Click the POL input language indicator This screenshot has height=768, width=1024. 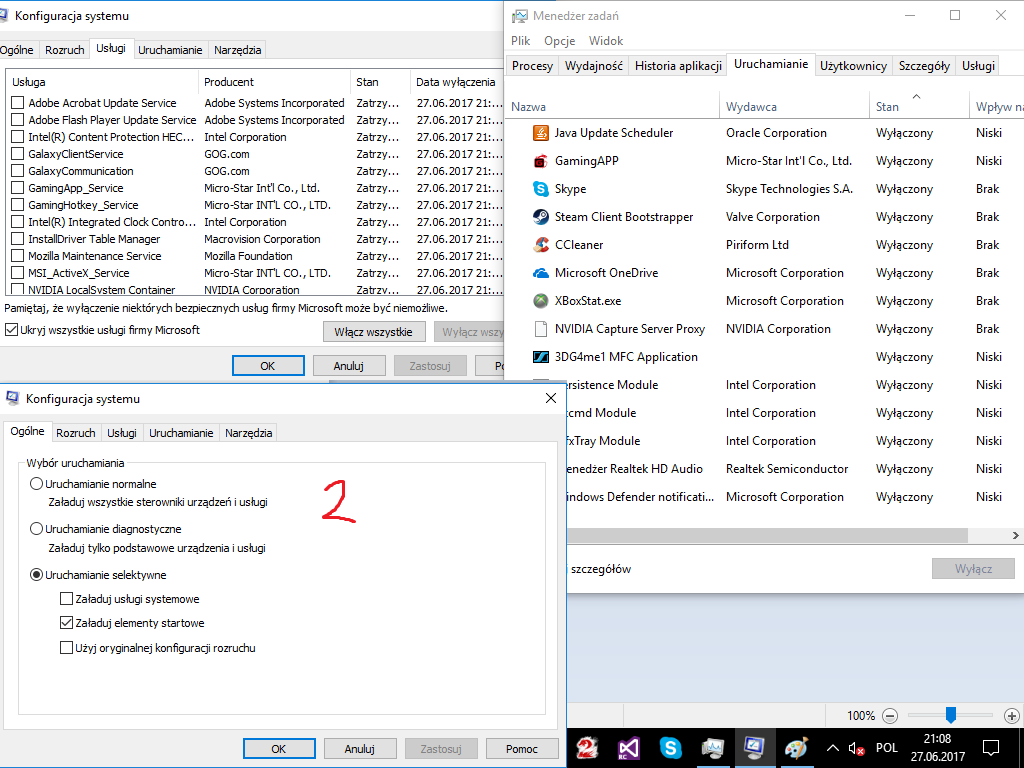pos(886,748)
